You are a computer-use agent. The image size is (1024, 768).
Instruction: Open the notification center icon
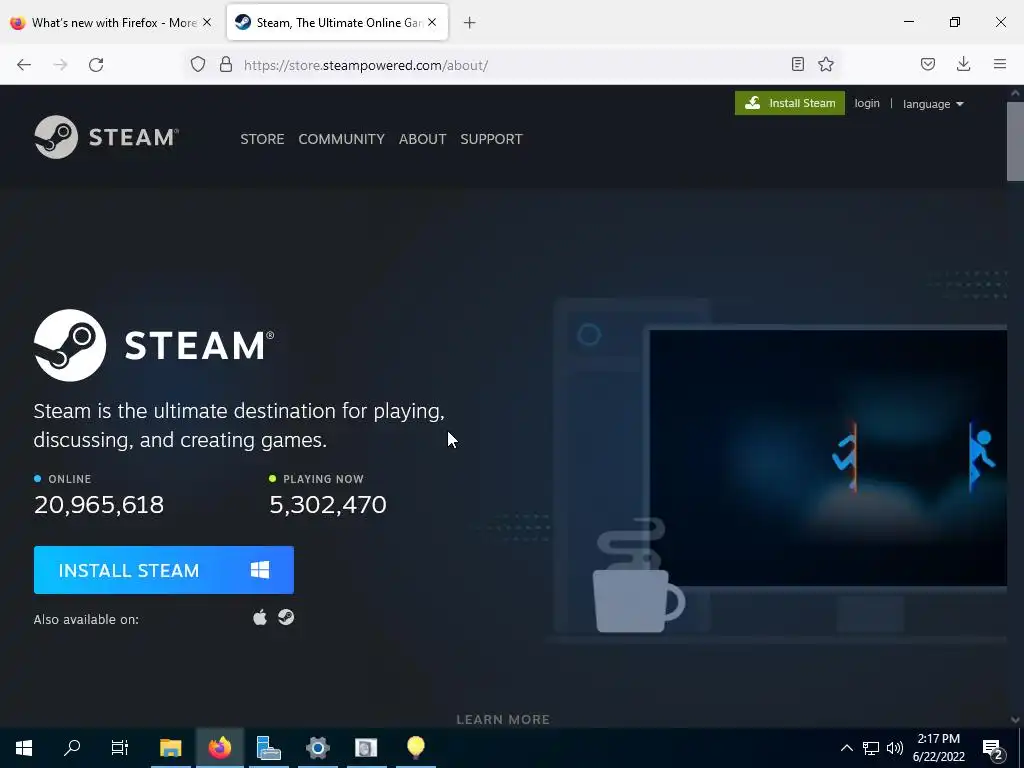(x=993, y=749)
